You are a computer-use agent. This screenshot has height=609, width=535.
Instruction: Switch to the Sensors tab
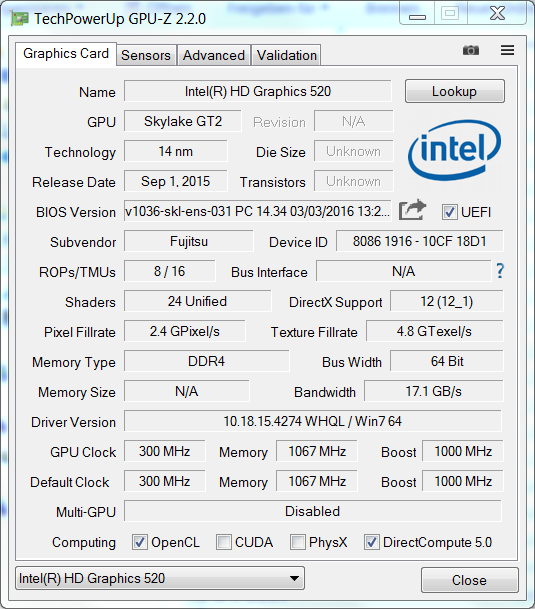[146, 55]
